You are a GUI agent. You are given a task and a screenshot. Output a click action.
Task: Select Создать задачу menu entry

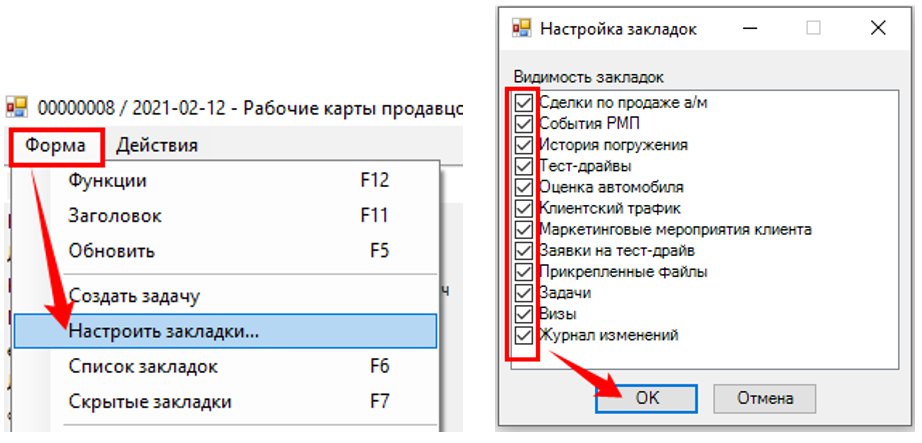point(134,296)
